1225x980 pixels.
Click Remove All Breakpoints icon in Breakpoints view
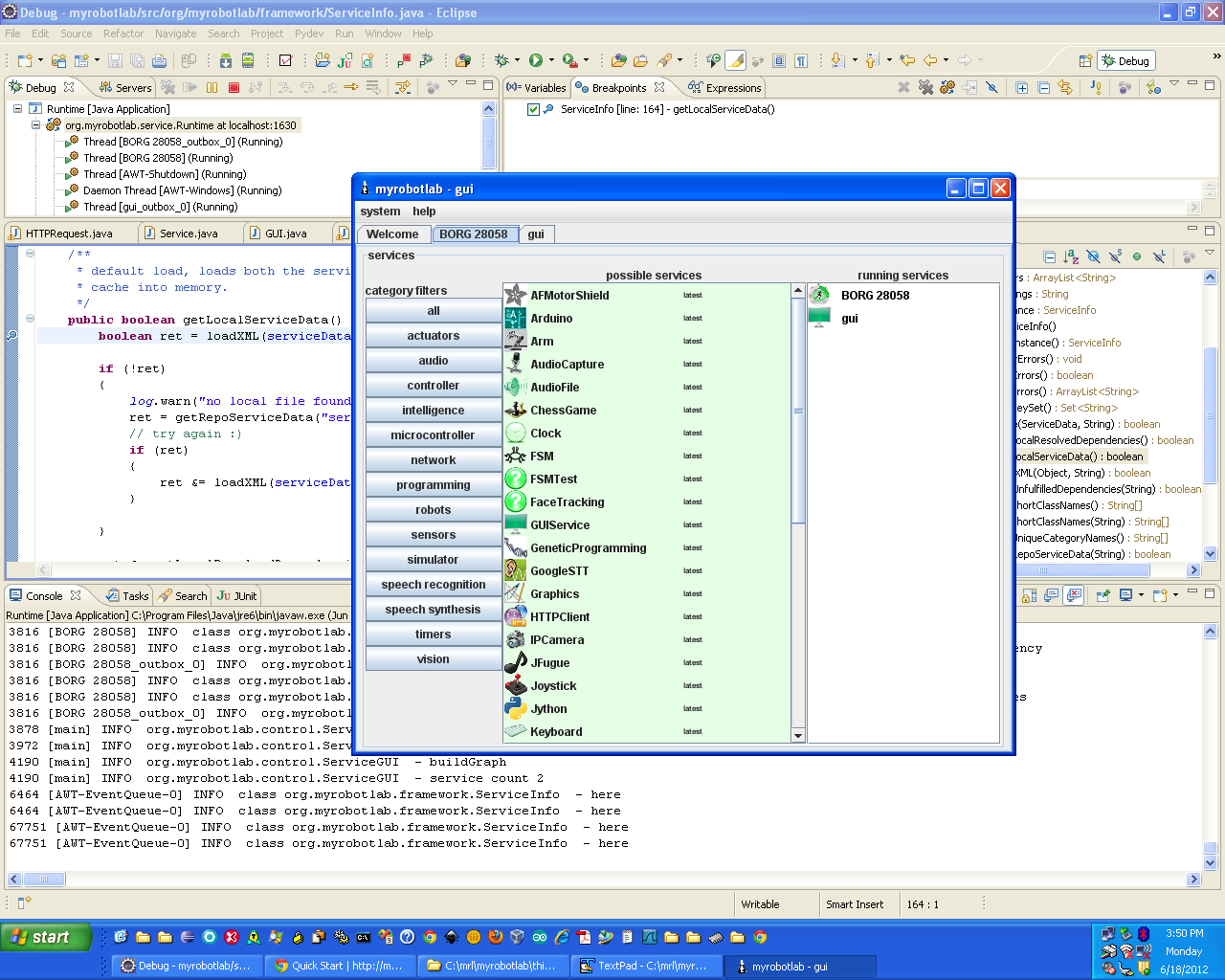pyautogui.click(x=925, y=87)
